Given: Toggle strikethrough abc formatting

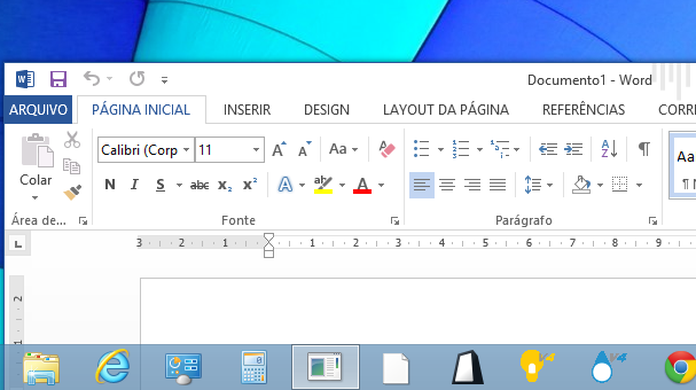Looking at the screenshot, I should [199, 185].
